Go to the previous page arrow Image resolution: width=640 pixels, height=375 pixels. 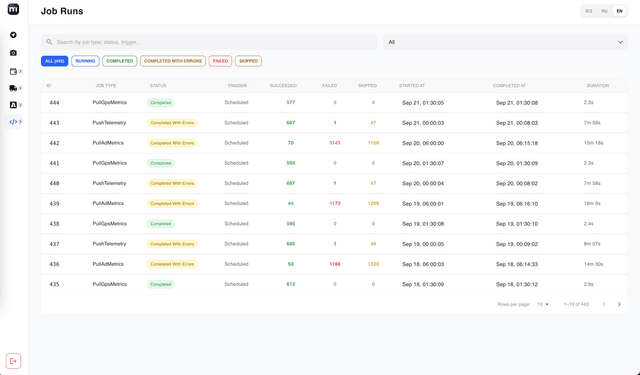pos(604,304)
